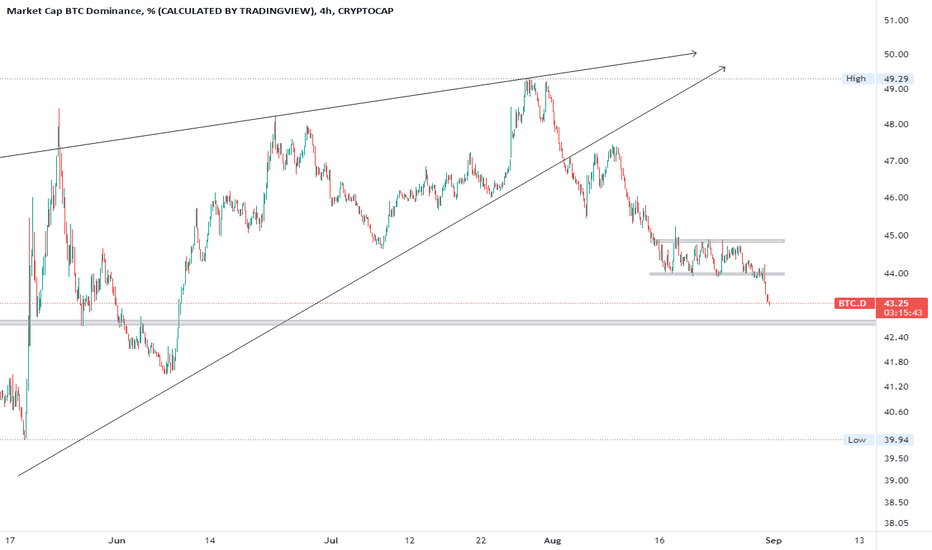Click the 38.50 price axis label
932x550 pixels.
coord(896,502)
